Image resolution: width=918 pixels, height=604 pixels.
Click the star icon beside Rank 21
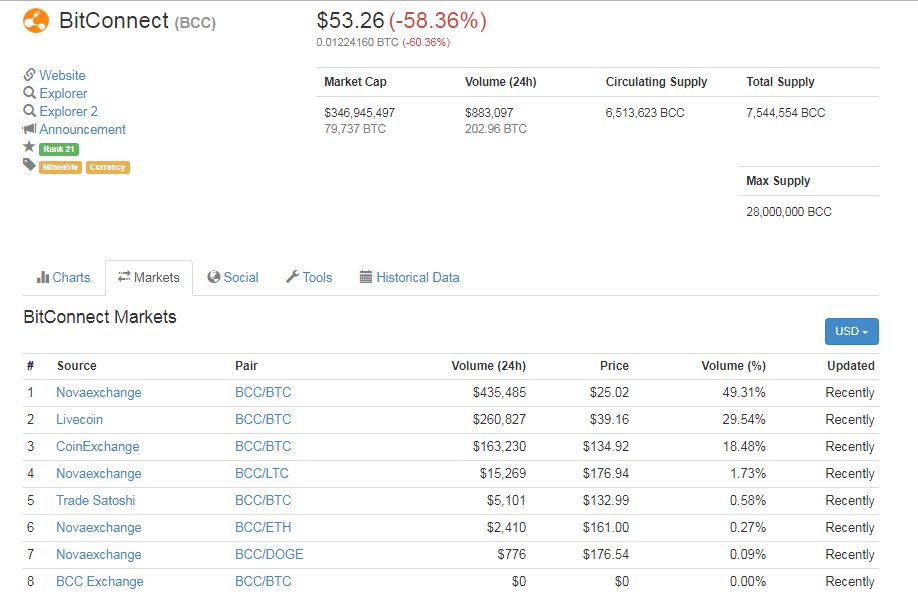pyautogui.click(x=29, y=146)
